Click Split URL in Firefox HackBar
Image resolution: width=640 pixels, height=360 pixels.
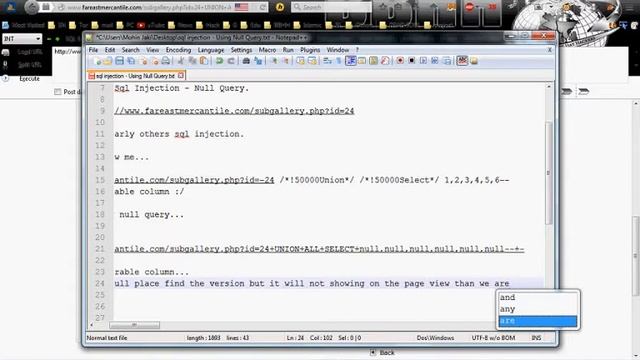(29, 64)
